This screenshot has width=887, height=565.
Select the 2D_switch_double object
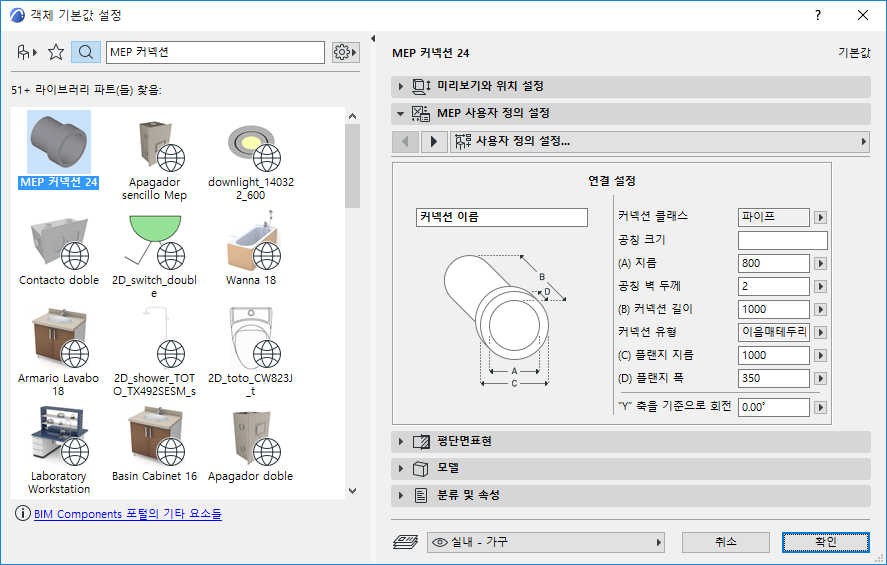click(154, 256)
